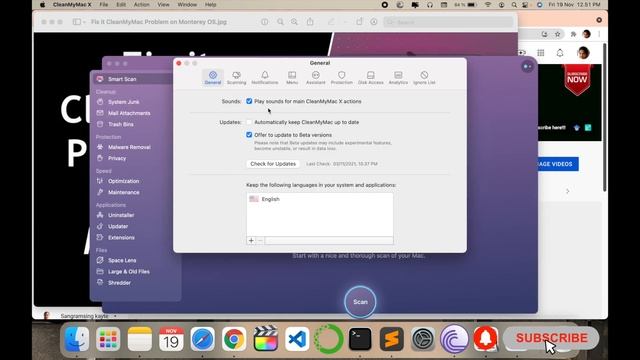Open the Chrome extensions puzzle icon

click(573, 35)
